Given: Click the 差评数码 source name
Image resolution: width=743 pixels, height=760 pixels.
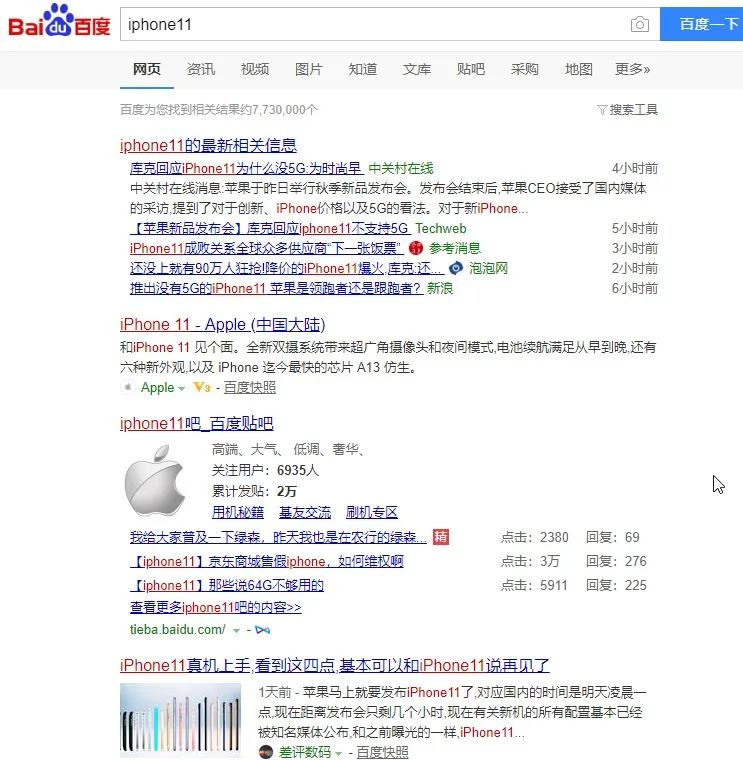Looking at the screenshot, I should pos(304,752).
